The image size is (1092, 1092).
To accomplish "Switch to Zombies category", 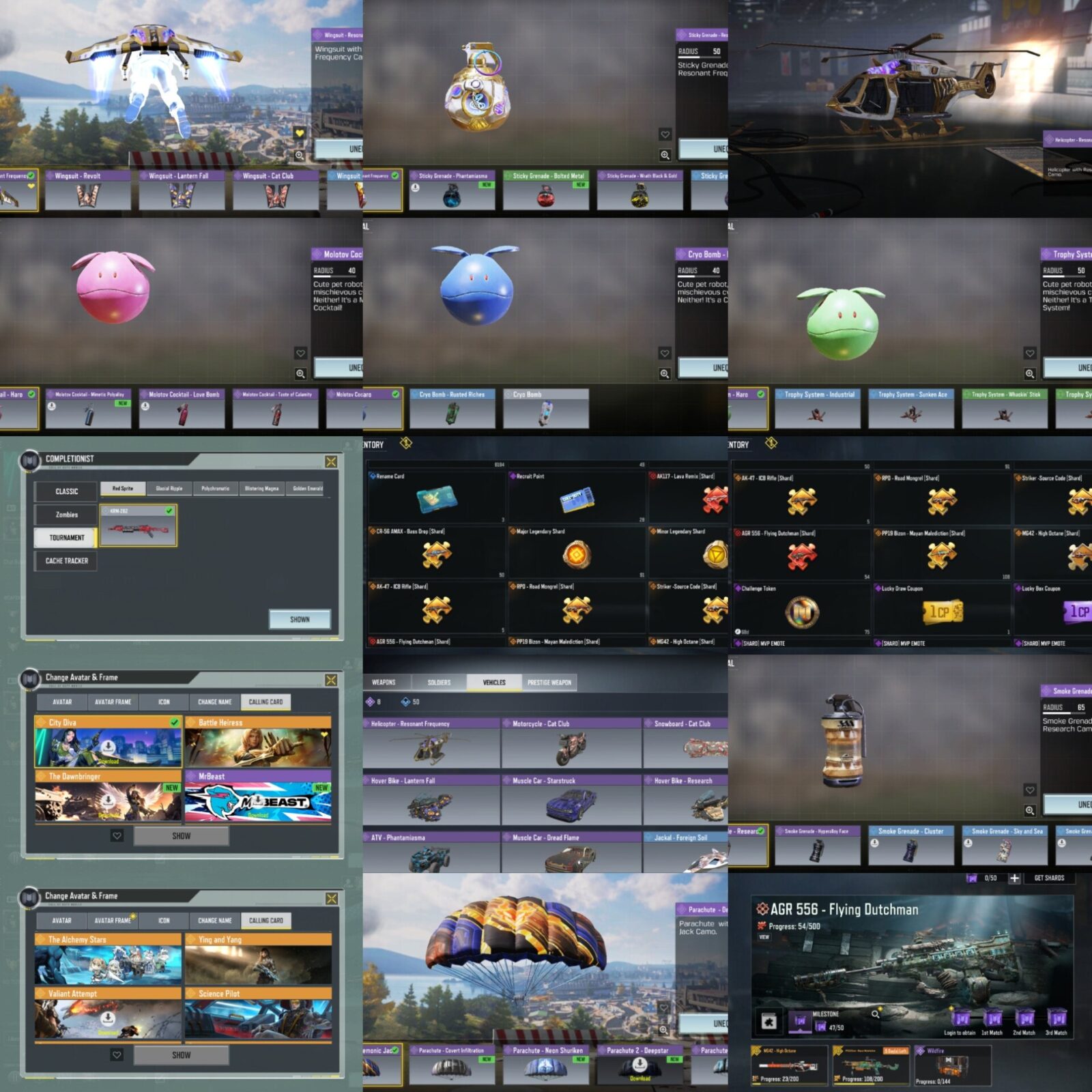I will pyautogui.click(x=66, y=515).
